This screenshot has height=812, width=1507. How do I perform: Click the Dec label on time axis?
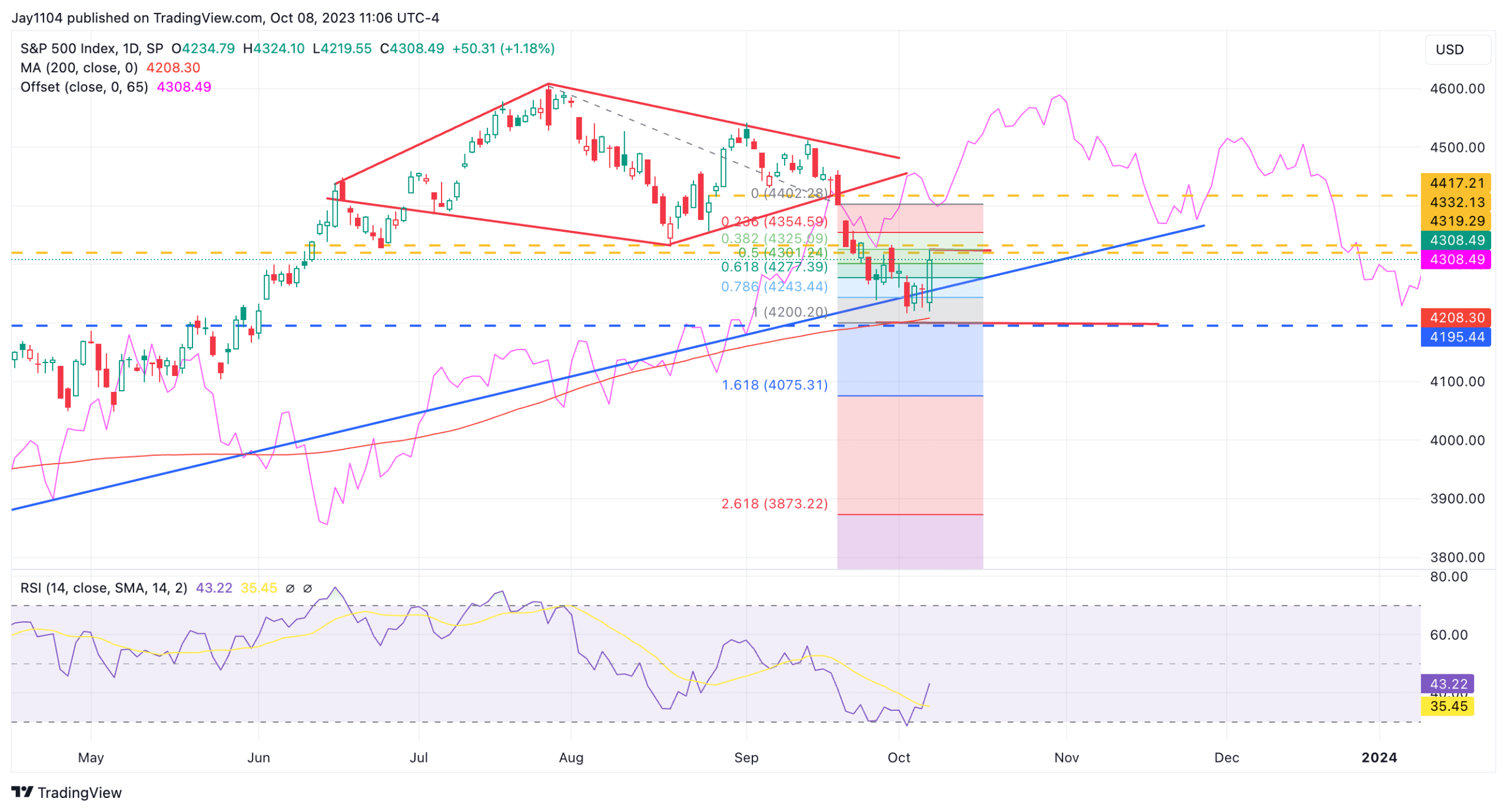click(1227, 758)
